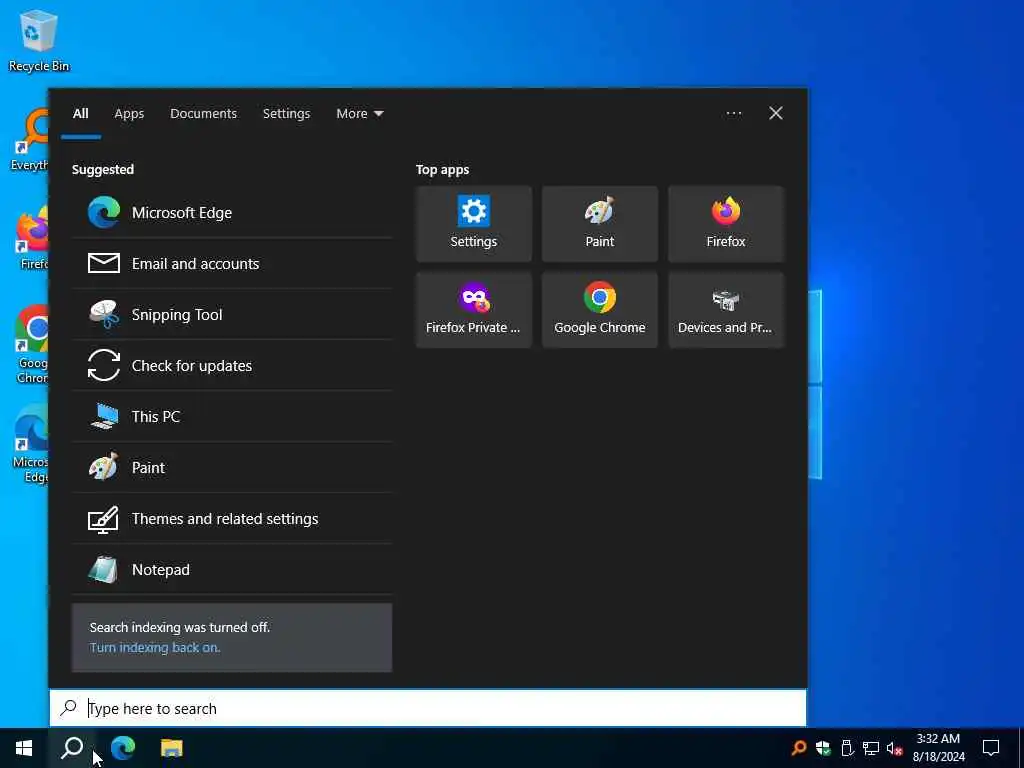This screenshot has height=768, width=1024.
Task: Switch to the All search tab
Action: (80, 114)
